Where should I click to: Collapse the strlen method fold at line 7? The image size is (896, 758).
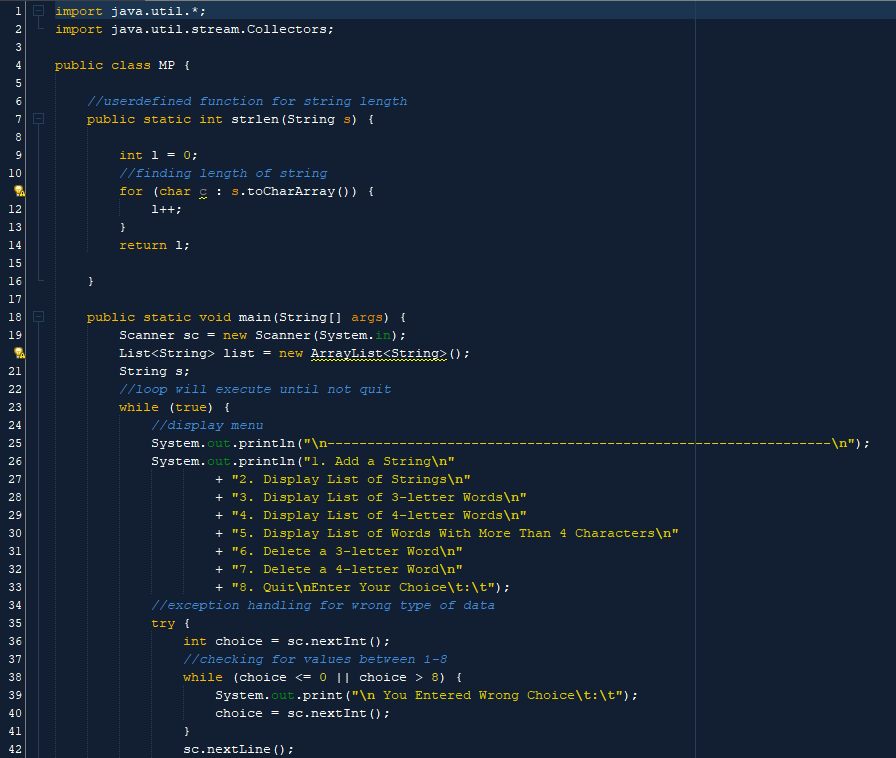coord(38,118)
